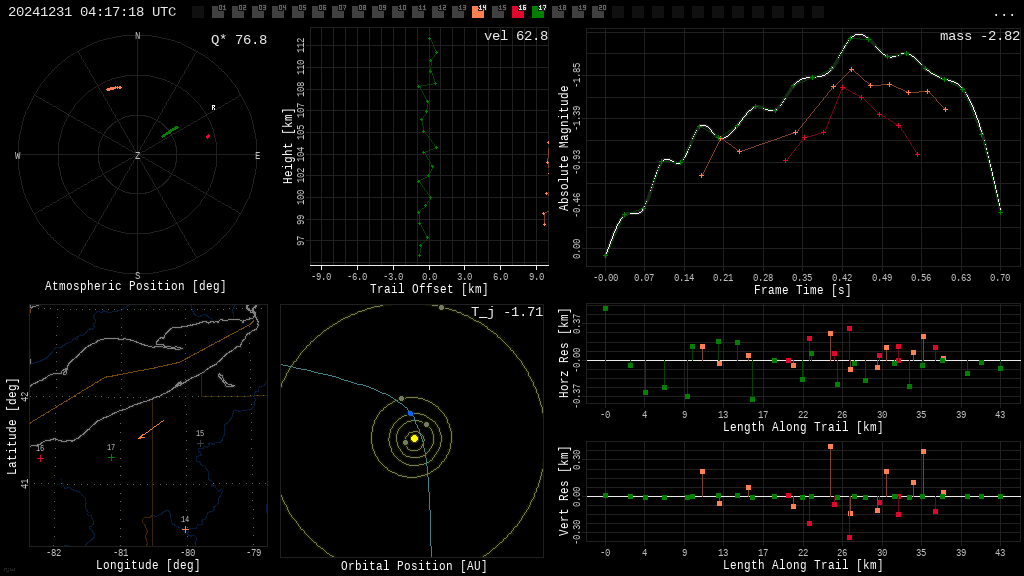Click the orange station 14 swatch

(478, 12)
